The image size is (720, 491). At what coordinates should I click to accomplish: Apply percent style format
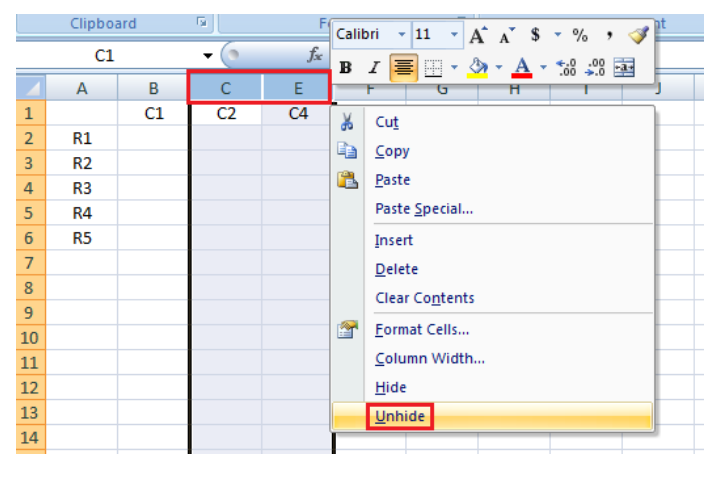click(580, 35)
